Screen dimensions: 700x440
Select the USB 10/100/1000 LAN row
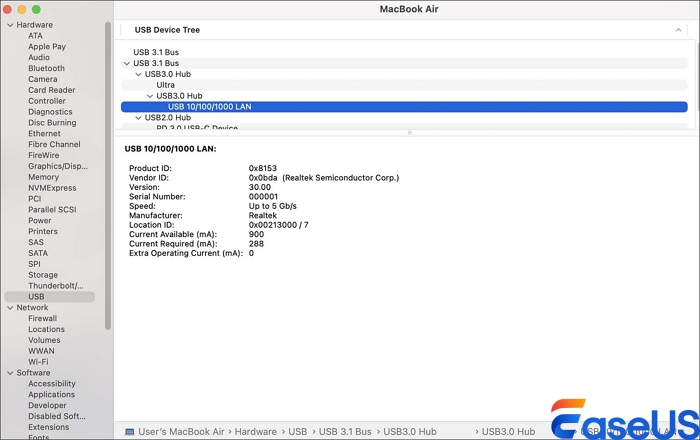click(x=404, y=107)
